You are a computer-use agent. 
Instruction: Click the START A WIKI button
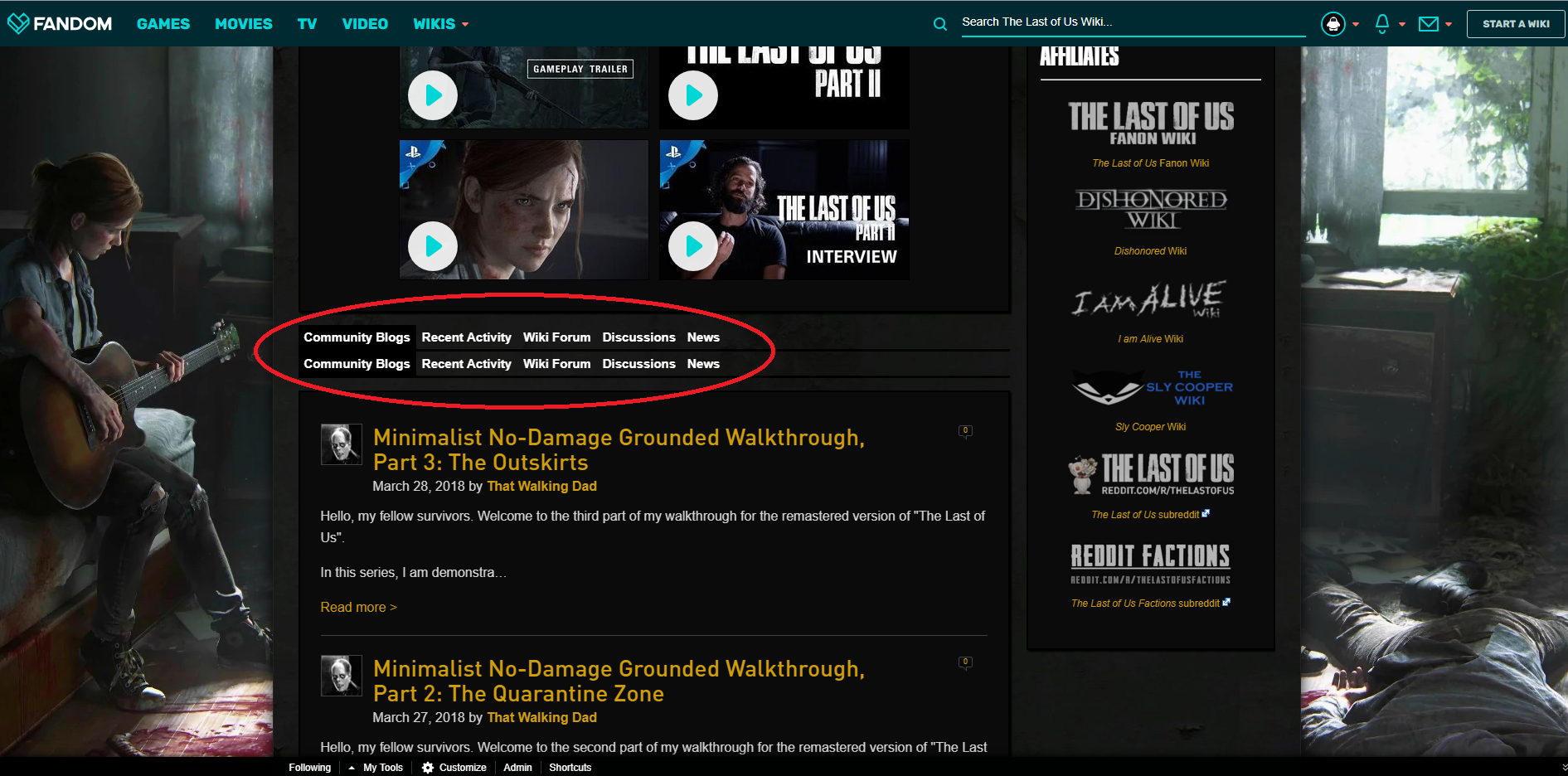(x=1516, y=24)
